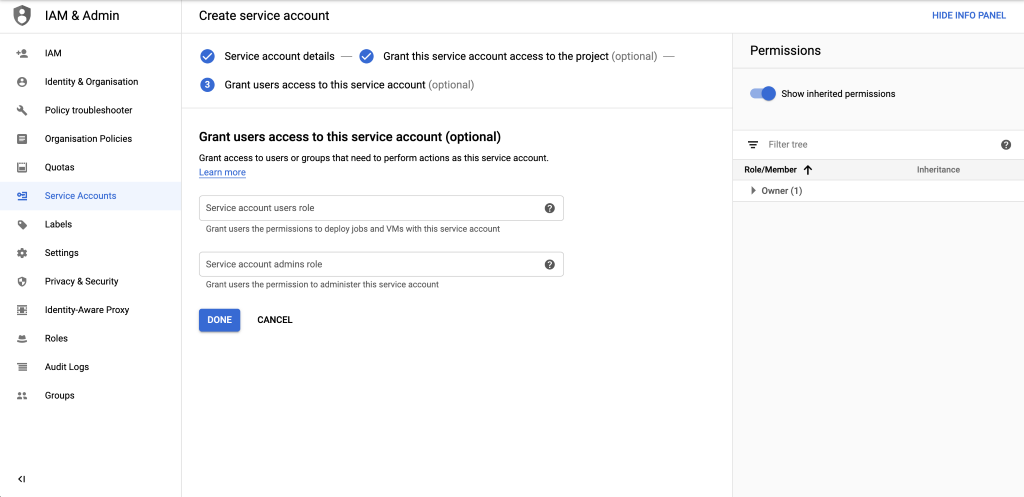This screenshot has width=1024, height=497.
Task: Click the Settings gear icon in sidebar
Action: 22,253
